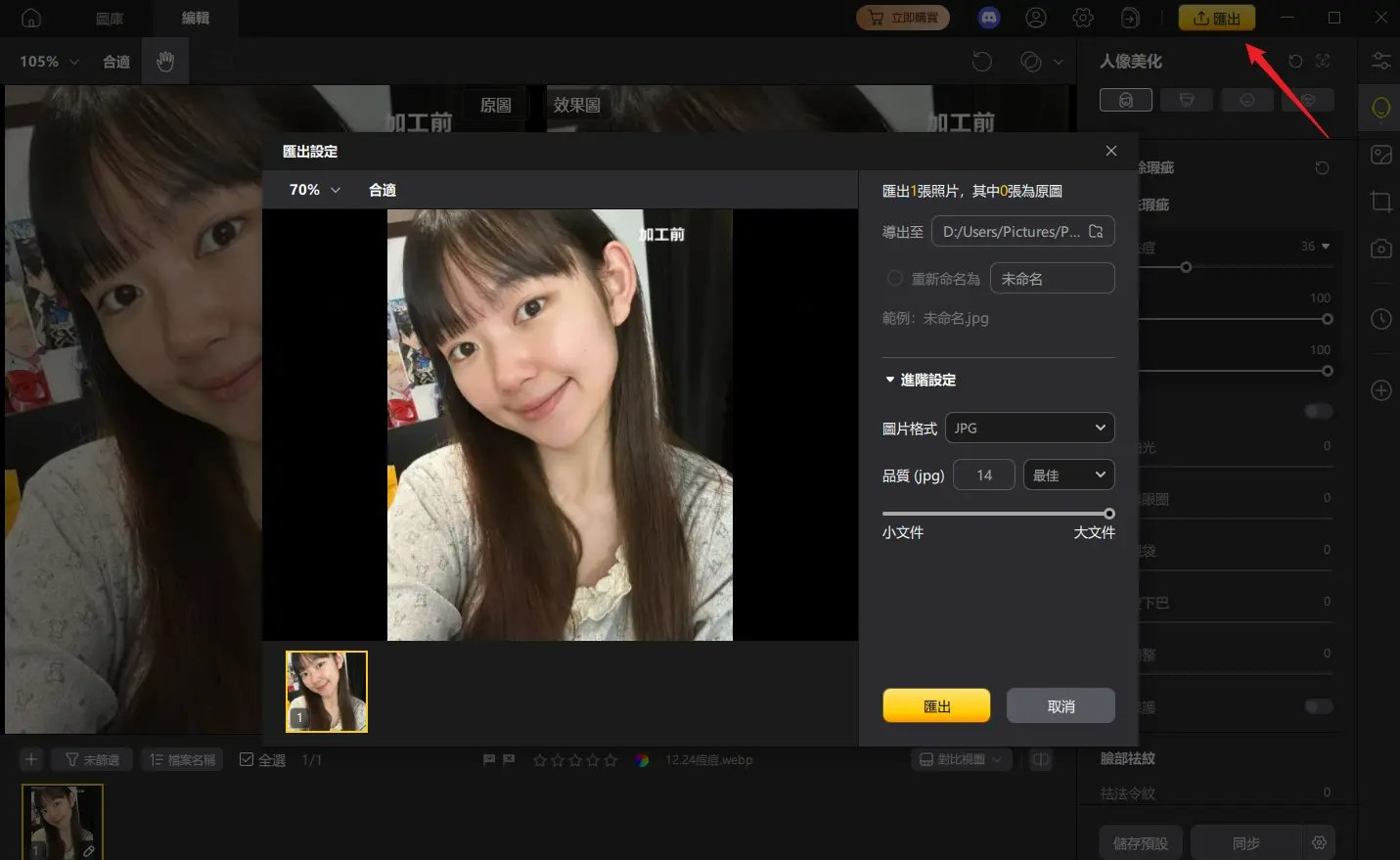The height and width of the screenshot is (860, 1400).
Task: Click the Discord icon in title bar
Action: click(x=988, y=17)
